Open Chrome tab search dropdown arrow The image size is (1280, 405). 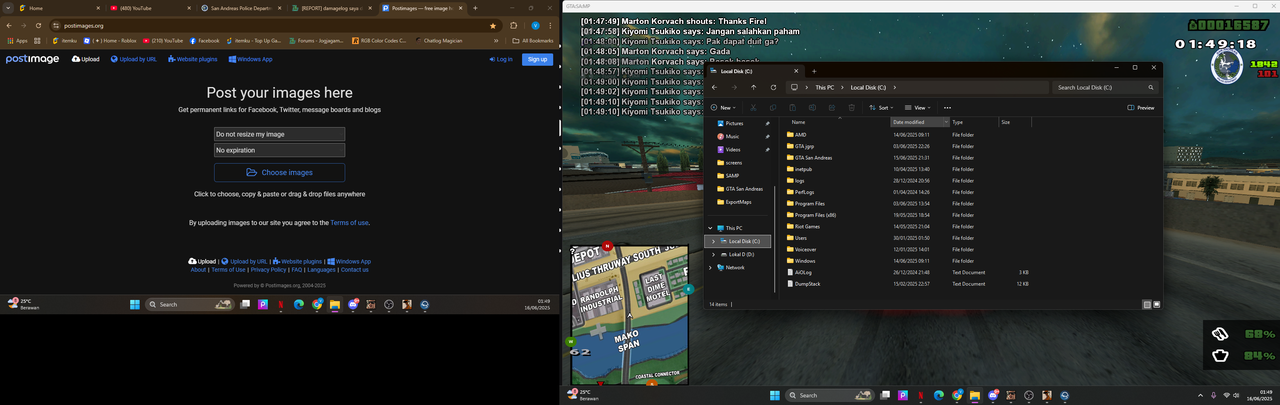[7, 8]
